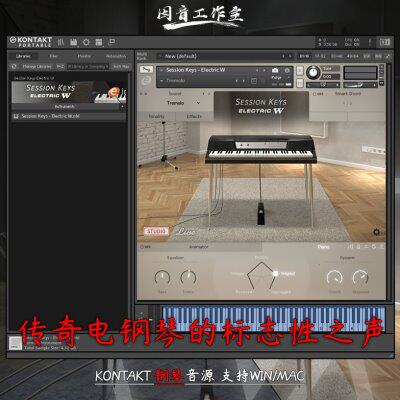Click the Treble equalizer knob
The image size is (400, 400).
[188, 278]
